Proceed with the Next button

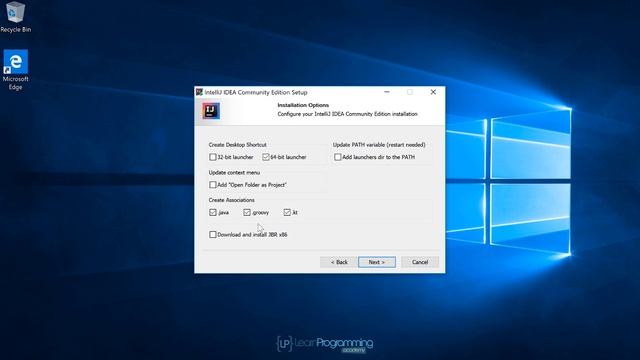(x=377, y=262)
